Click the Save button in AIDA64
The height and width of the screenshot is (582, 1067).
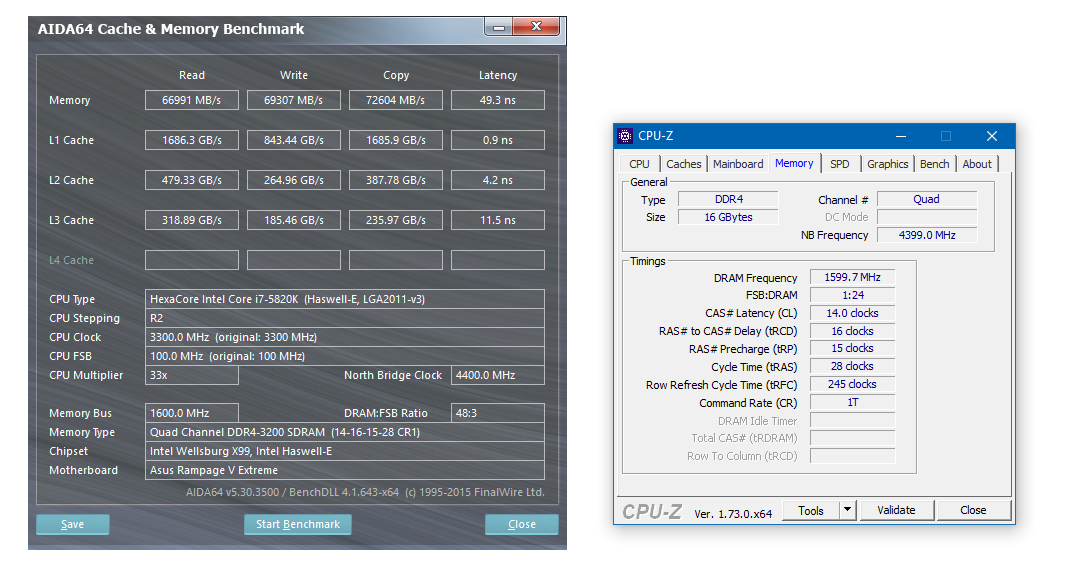[x=72, y=524]
